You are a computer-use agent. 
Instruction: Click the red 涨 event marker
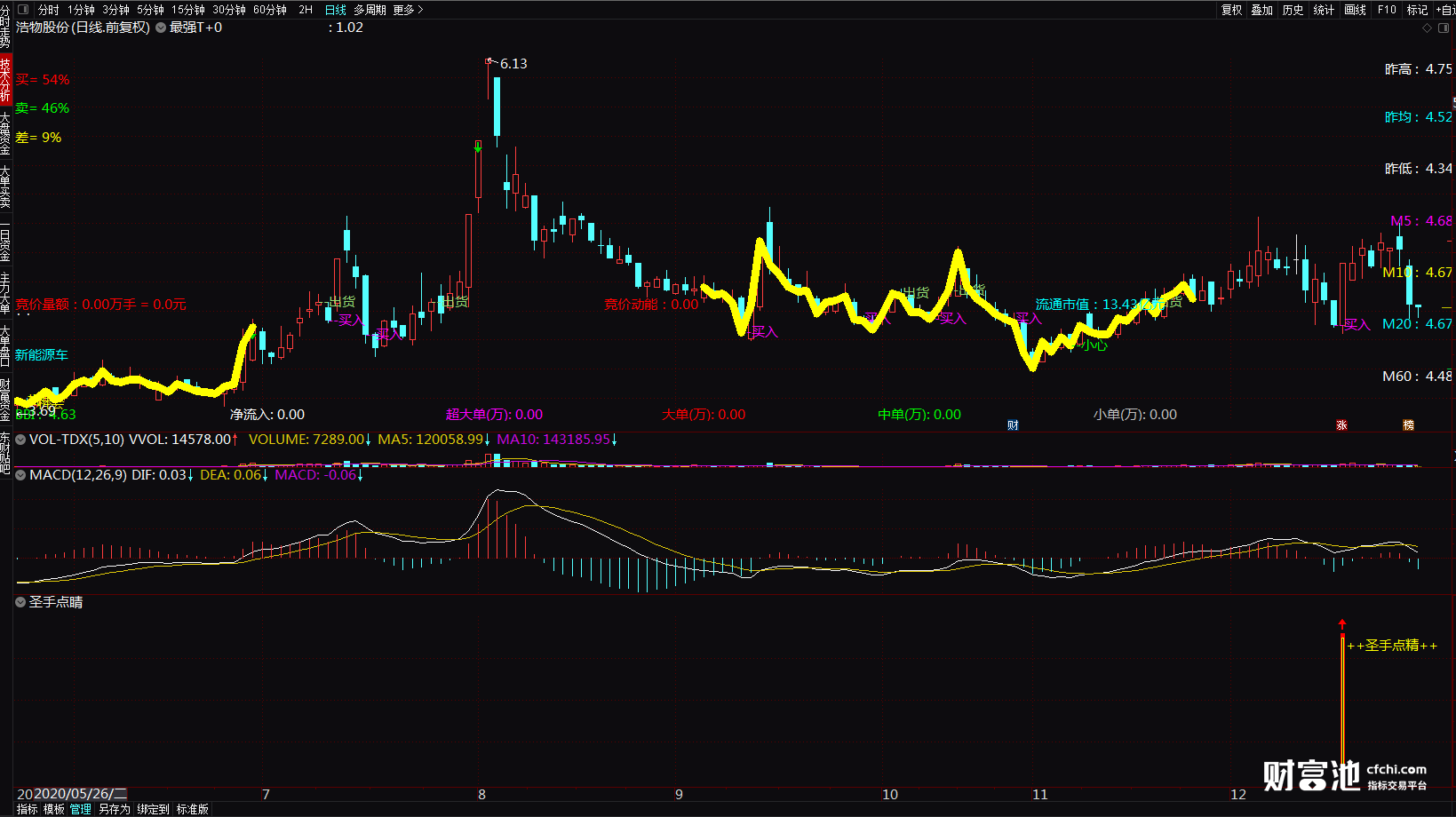[x=1341, y=425]
